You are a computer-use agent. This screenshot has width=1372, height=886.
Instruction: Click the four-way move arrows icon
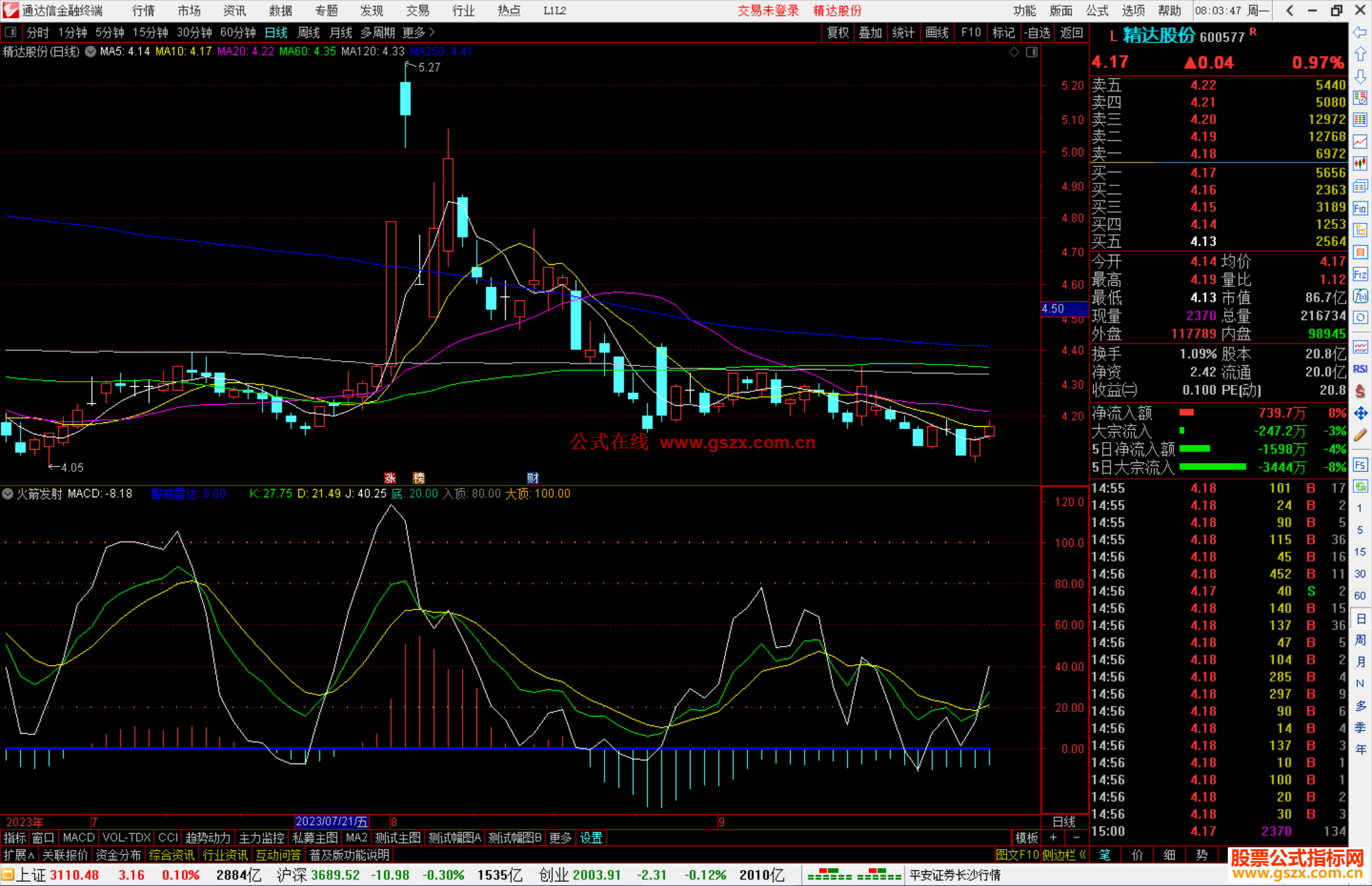(1360, 413)
